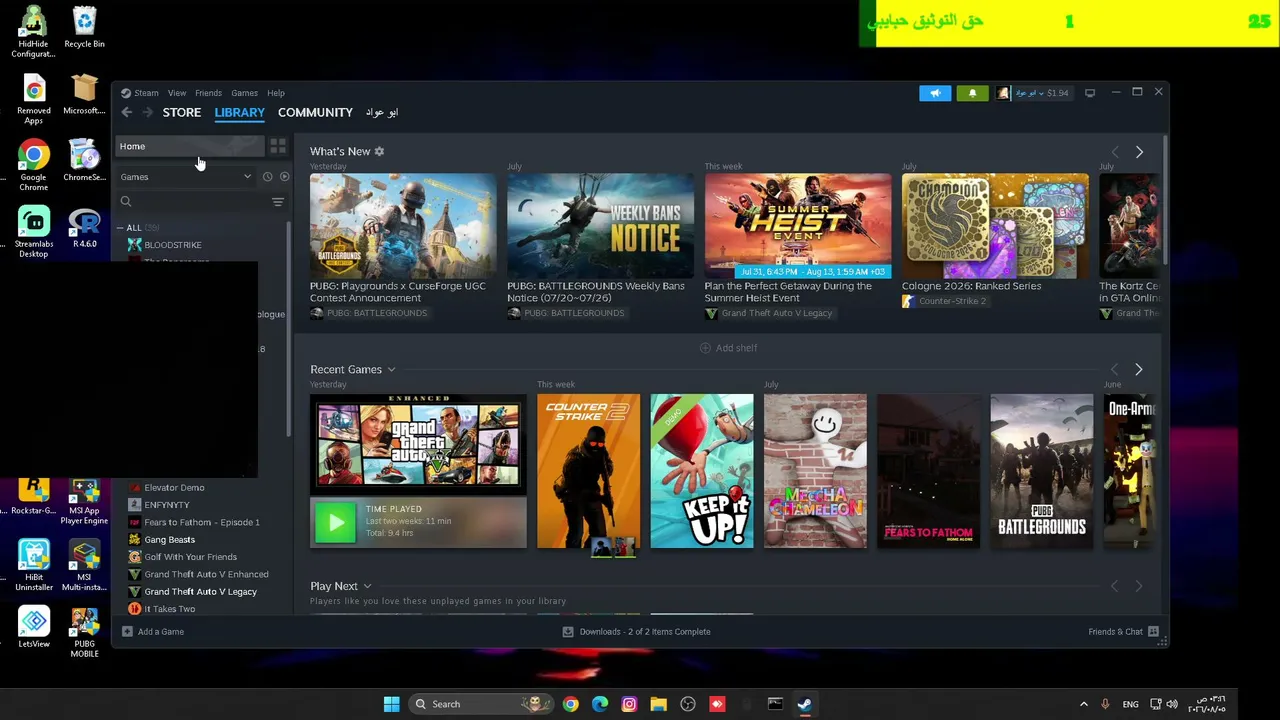Image resolution: width=1280 pixels, height=720 pixels.
Task: Open OBS Studio from the taskbar
Action: click(688, 704)
